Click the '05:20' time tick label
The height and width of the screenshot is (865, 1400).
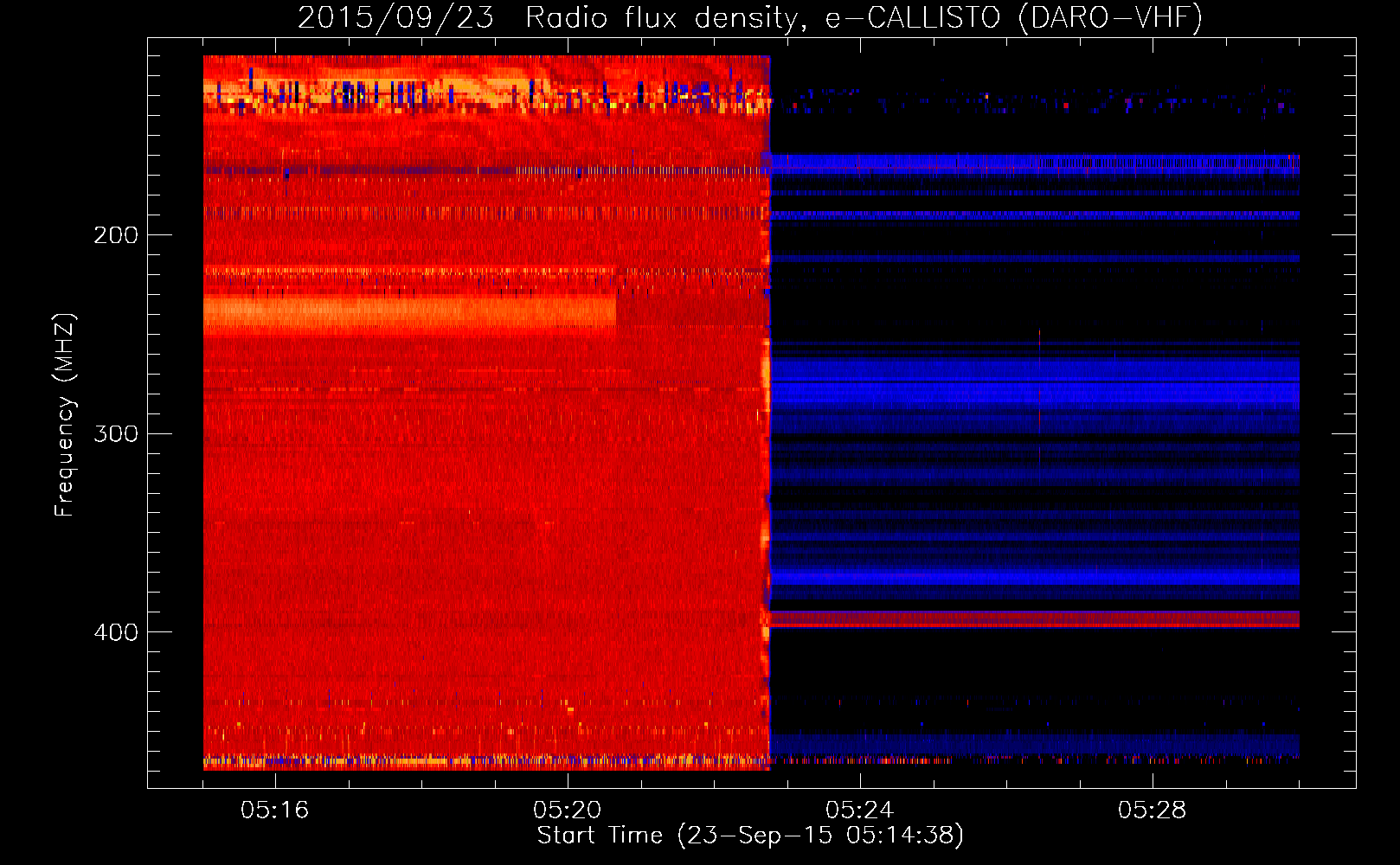[x=568, y=811]
